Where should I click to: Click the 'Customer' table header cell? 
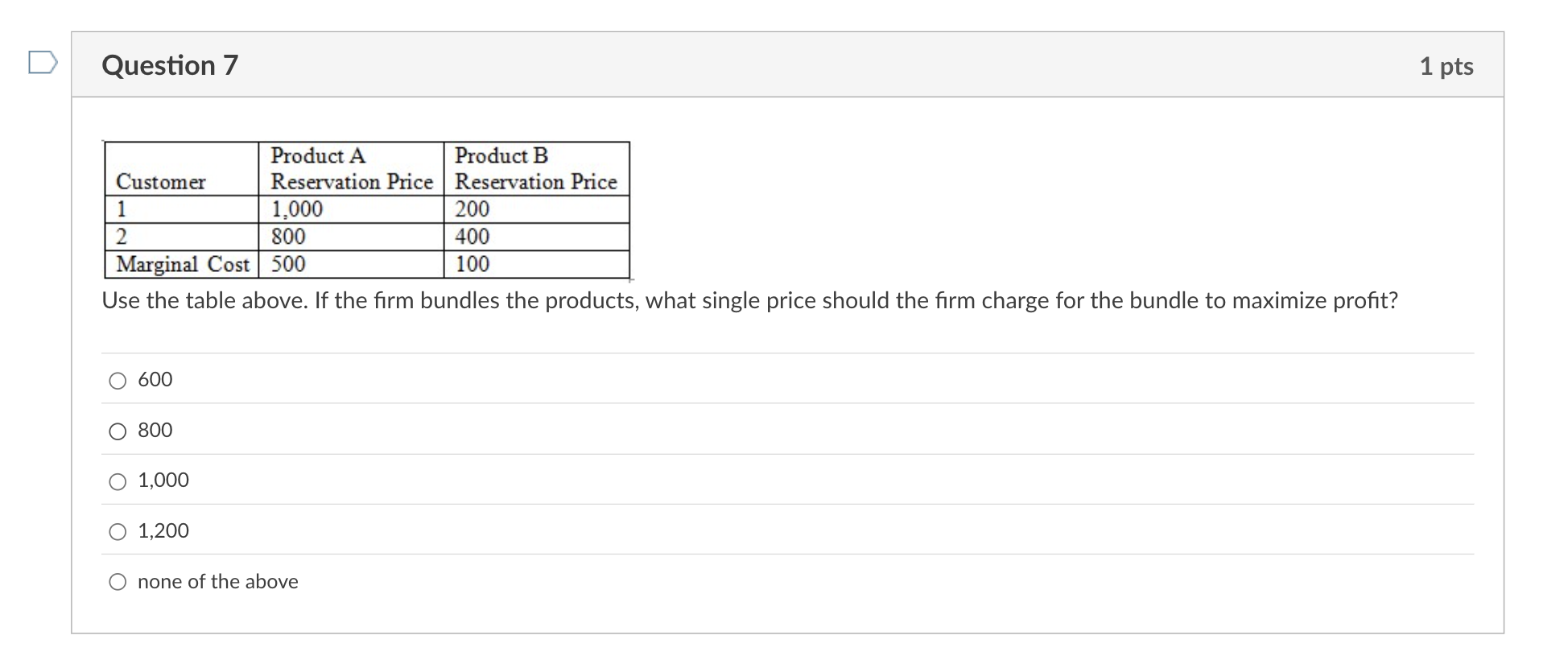(162, 182)
